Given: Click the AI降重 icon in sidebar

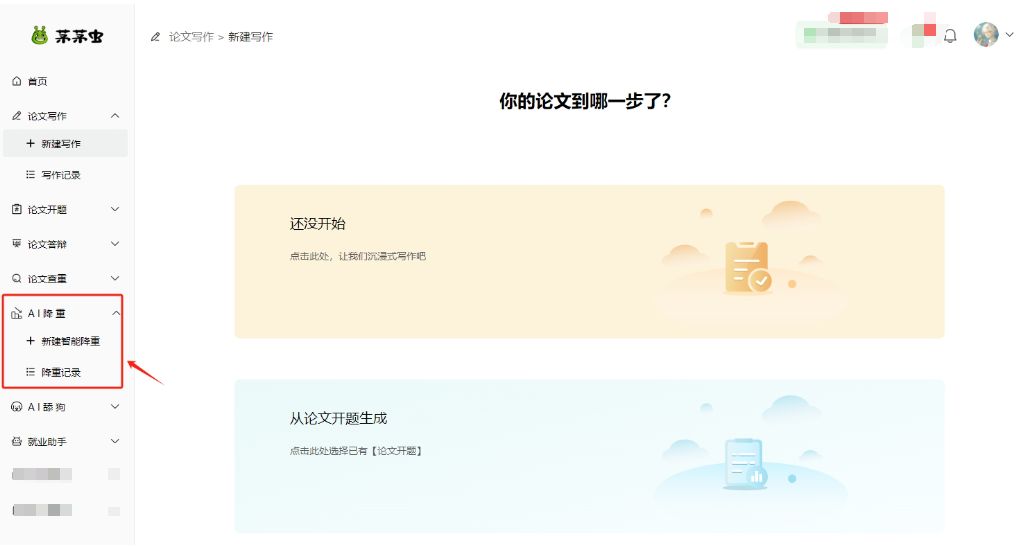Looking at the screenshot, I should 17,313.
